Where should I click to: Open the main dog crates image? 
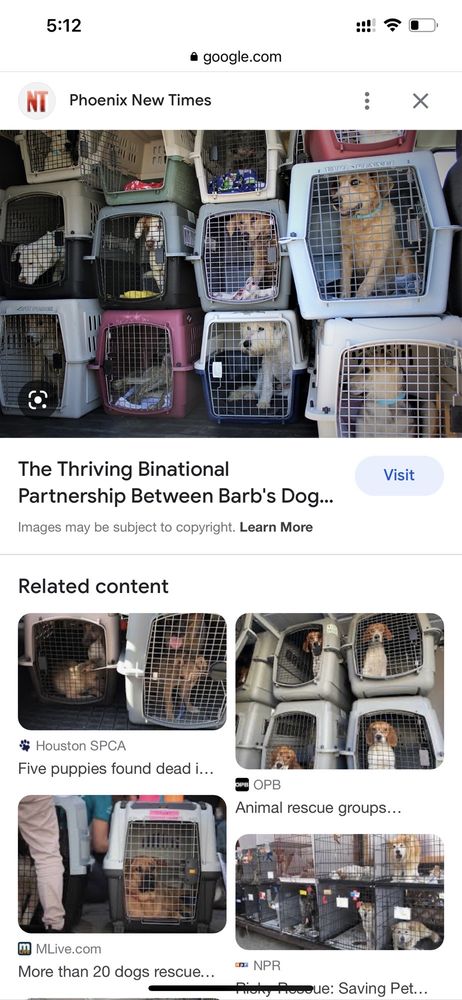[x=231, y=284]
